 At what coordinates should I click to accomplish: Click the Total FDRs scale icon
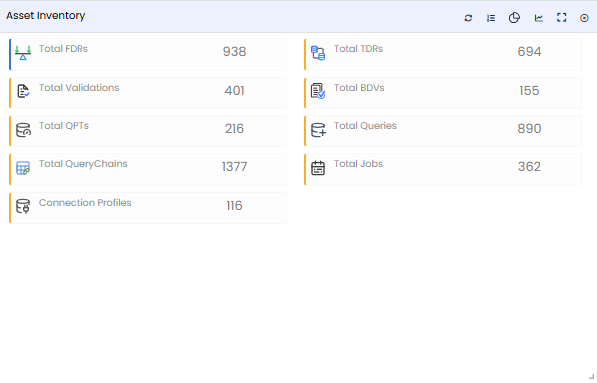(23, 53)
